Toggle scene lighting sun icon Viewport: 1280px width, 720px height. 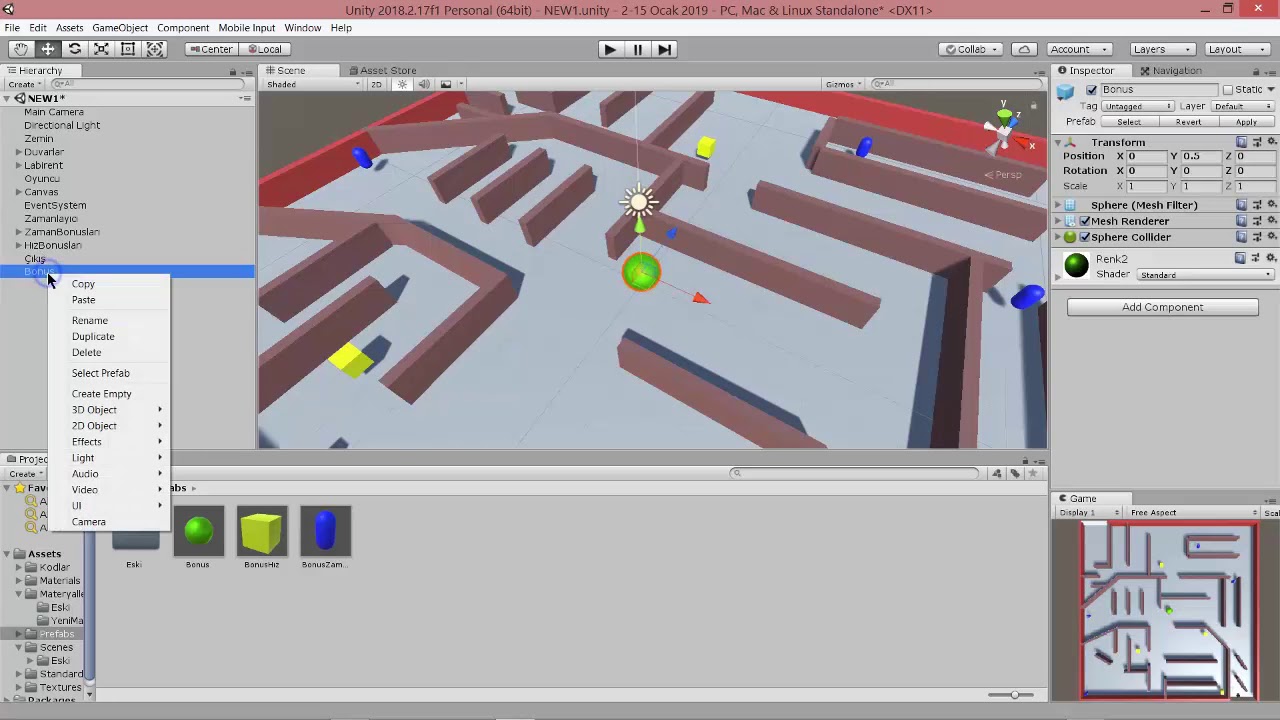(x=402, y=84)
